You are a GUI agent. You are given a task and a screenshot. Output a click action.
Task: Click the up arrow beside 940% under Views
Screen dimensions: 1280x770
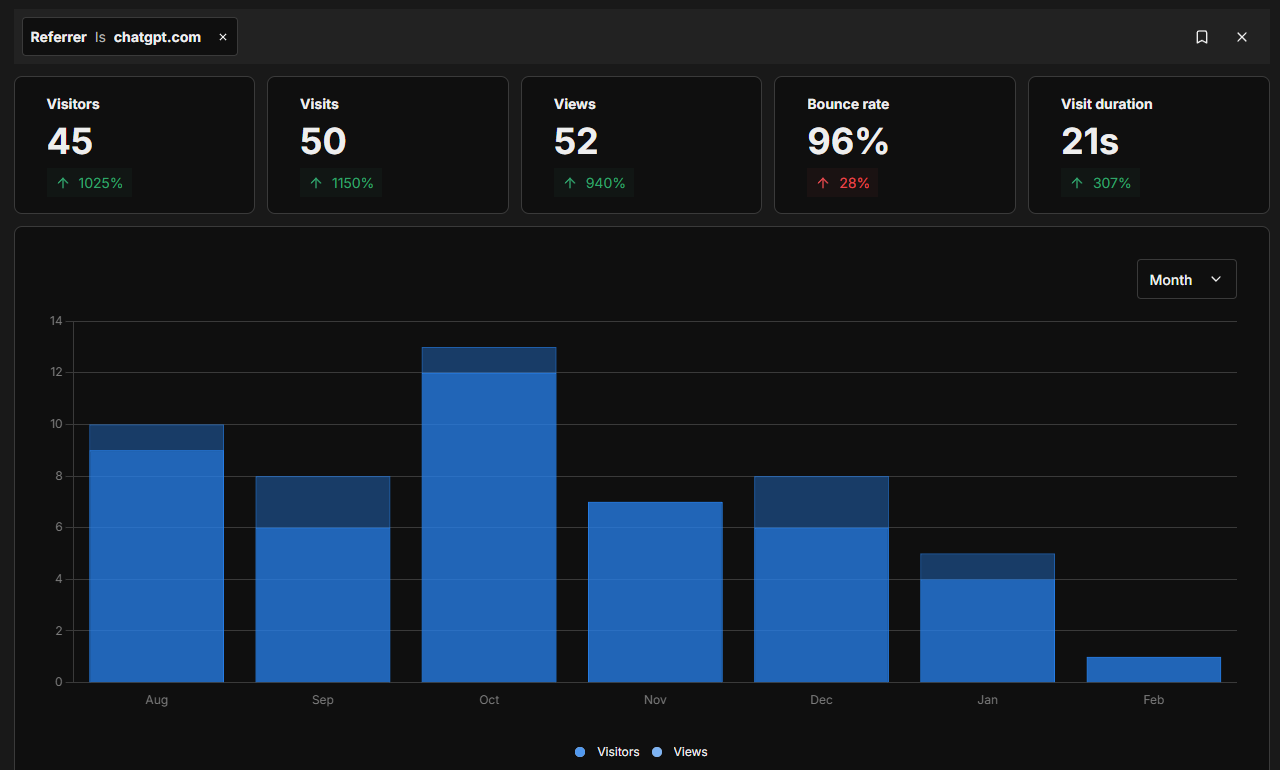pyautogui.click(x=570, y=183)
